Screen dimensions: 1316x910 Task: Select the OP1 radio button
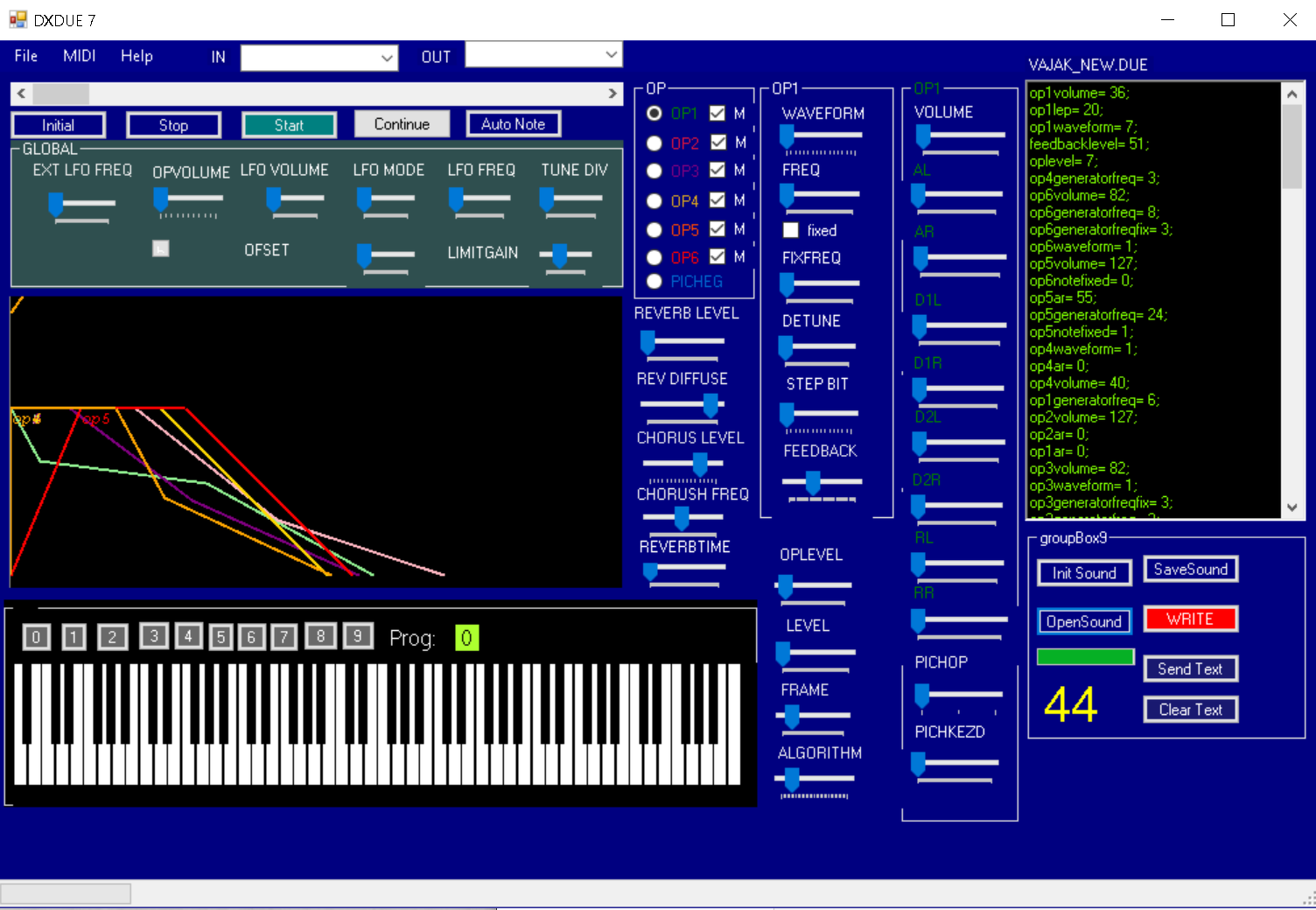(x=654, y=114)
